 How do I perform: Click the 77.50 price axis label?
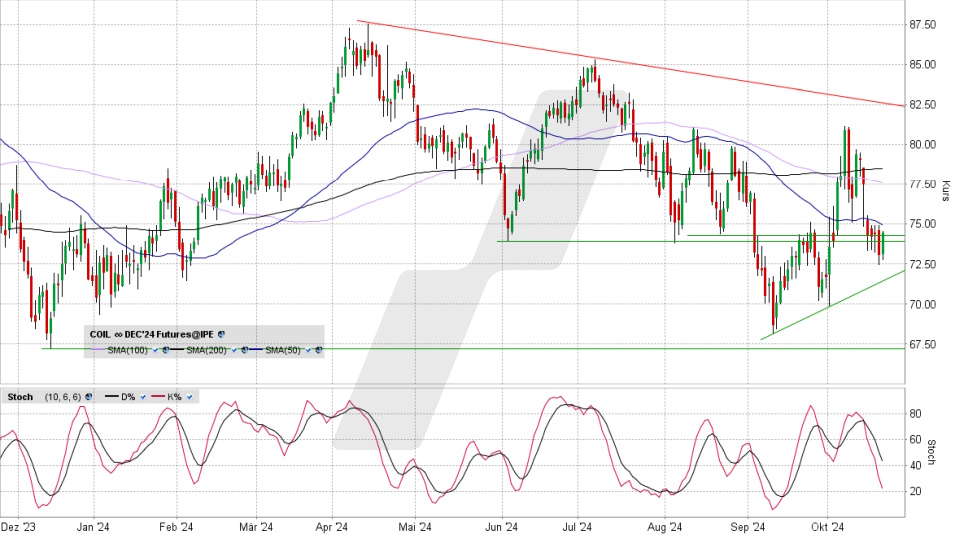pyautogui.click(x=923, y=184)
